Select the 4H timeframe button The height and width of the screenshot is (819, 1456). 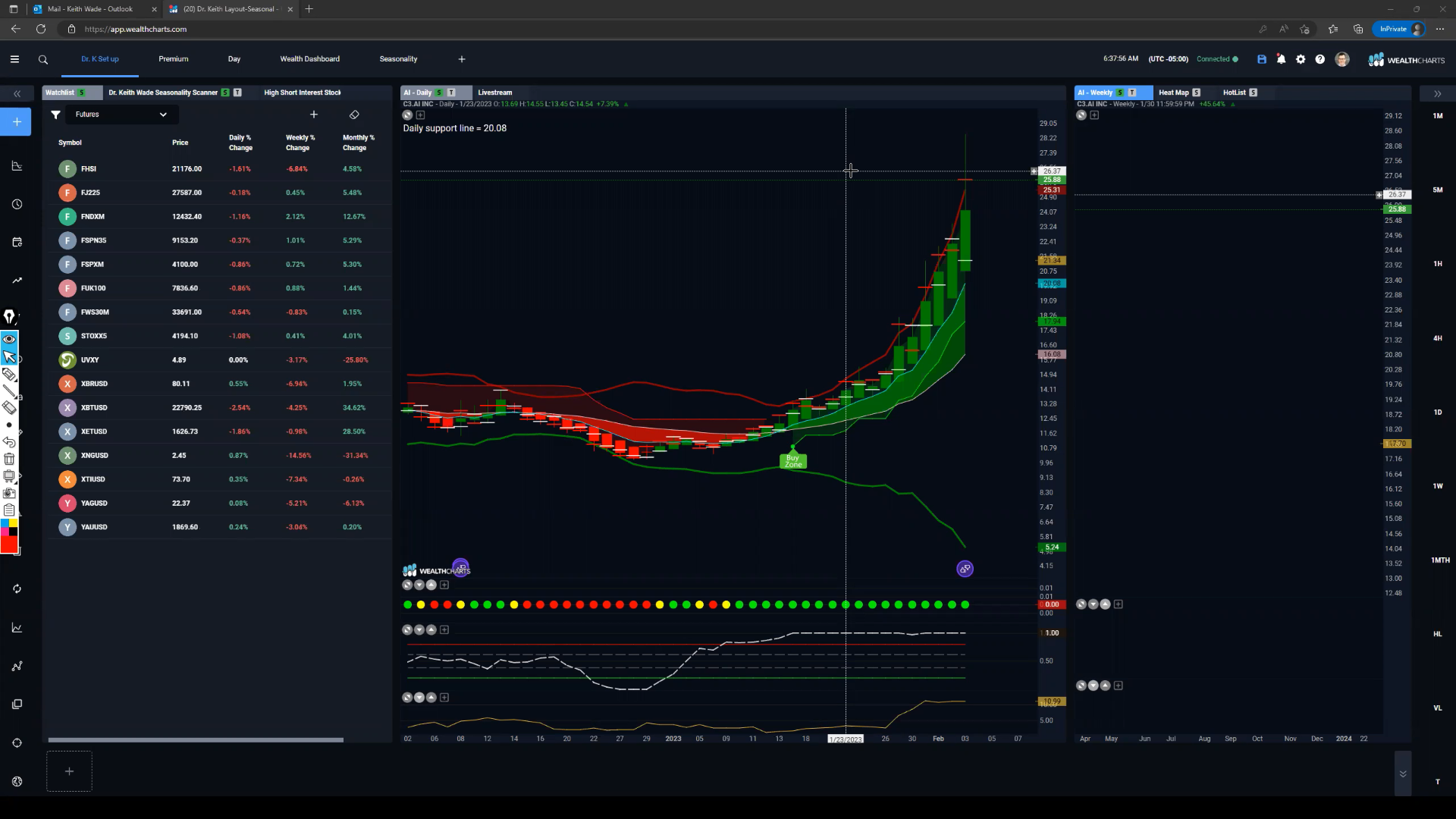[1438, 338]
